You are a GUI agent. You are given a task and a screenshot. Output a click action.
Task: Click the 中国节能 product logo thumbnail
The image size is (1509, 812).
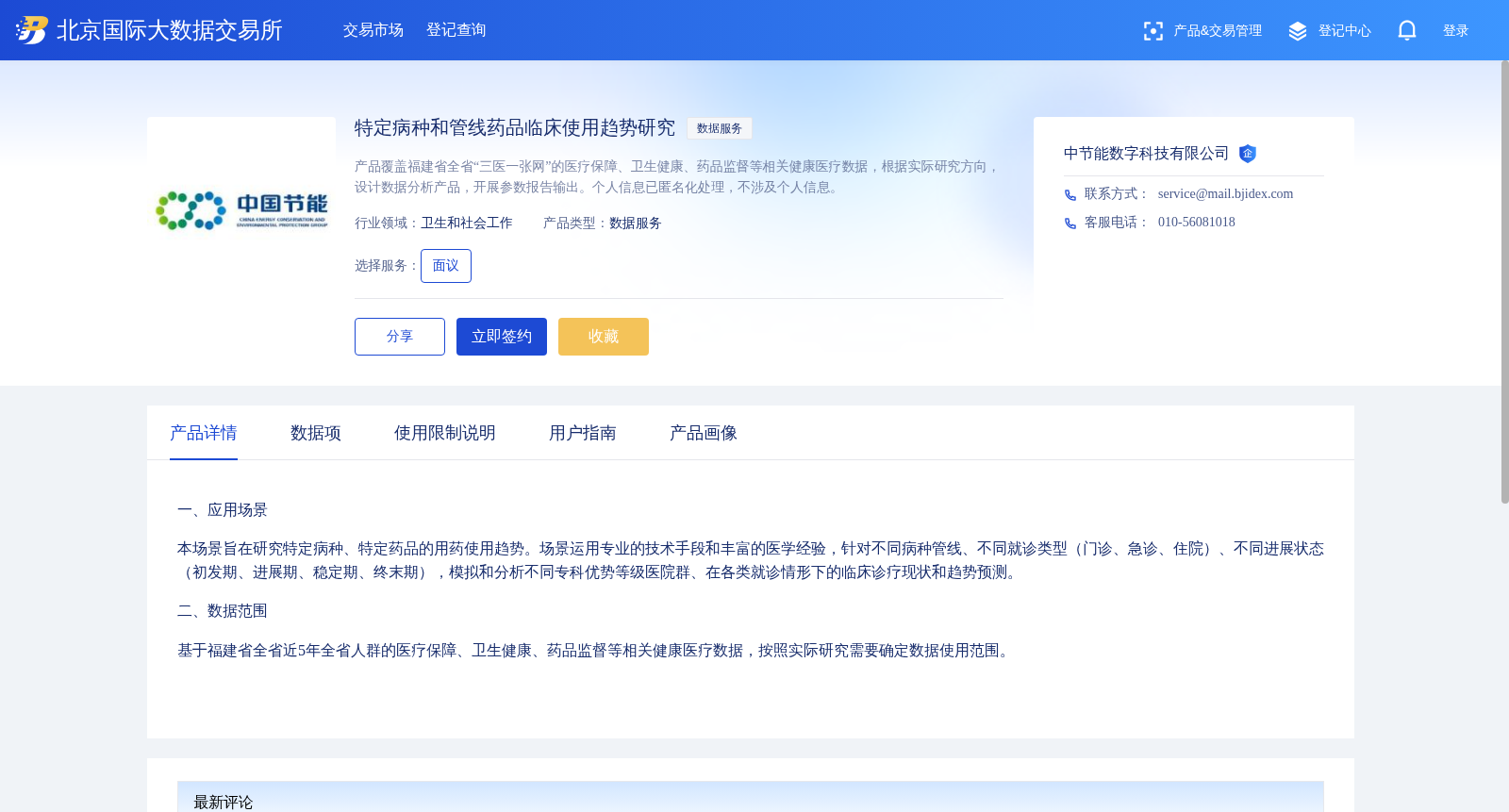[241, 211]
